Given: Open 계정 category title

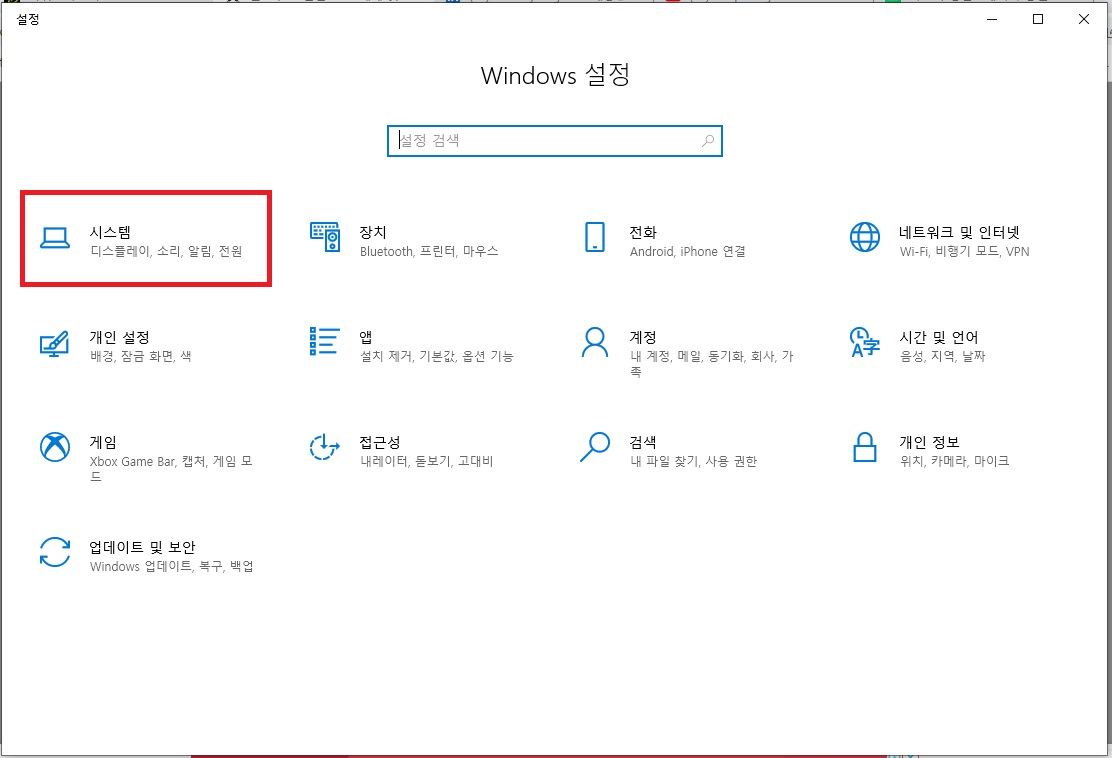Looking at the screenshot, I should click(x=643, y=337).
